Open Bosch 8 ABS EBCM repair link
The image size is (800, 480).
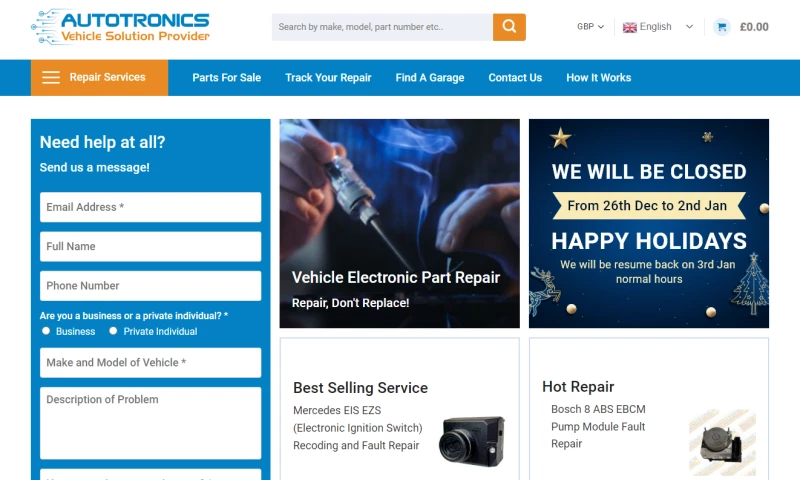[598, 426]
